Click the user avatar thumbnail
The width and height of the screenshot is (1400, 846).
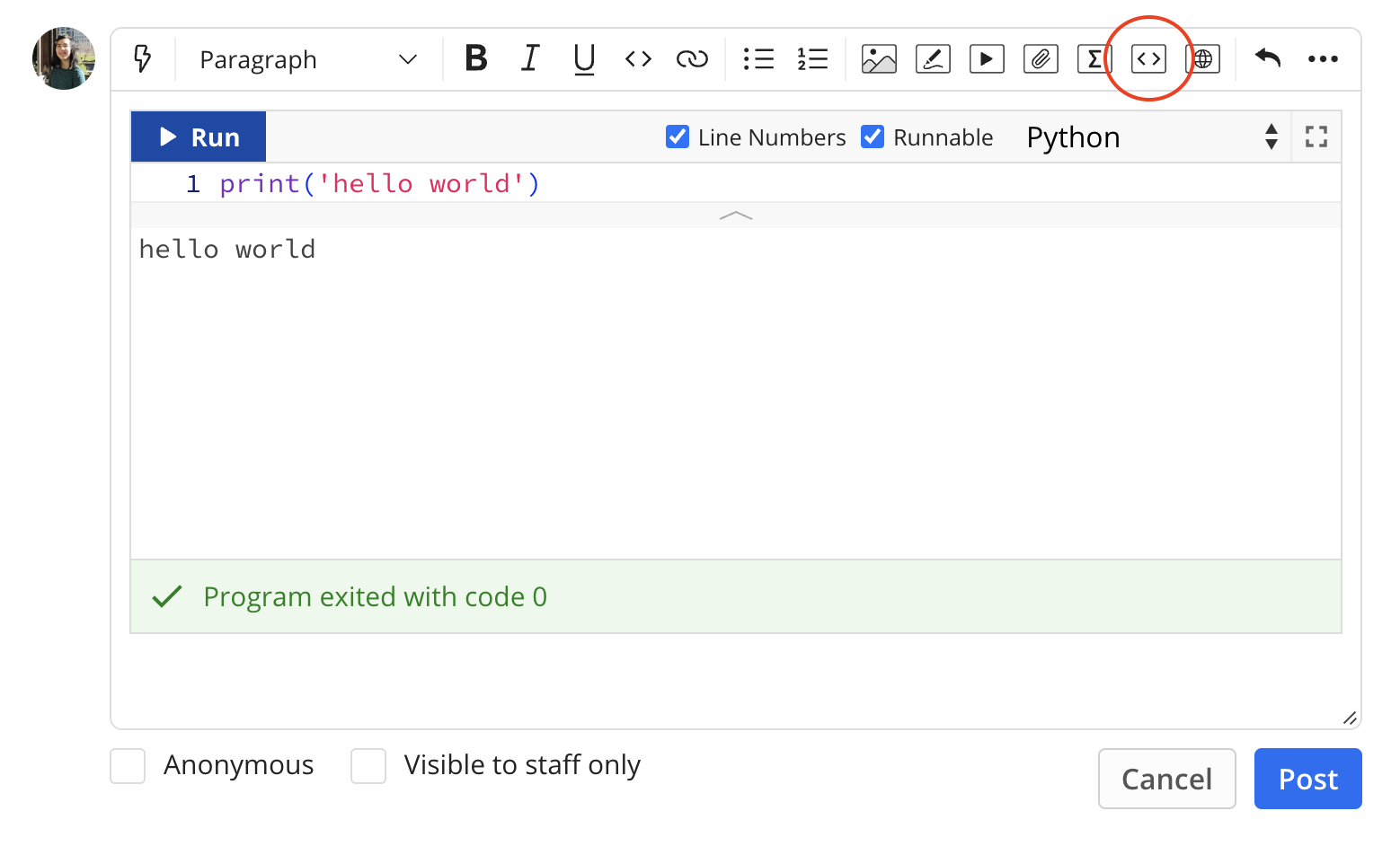[x=64, y=58]
